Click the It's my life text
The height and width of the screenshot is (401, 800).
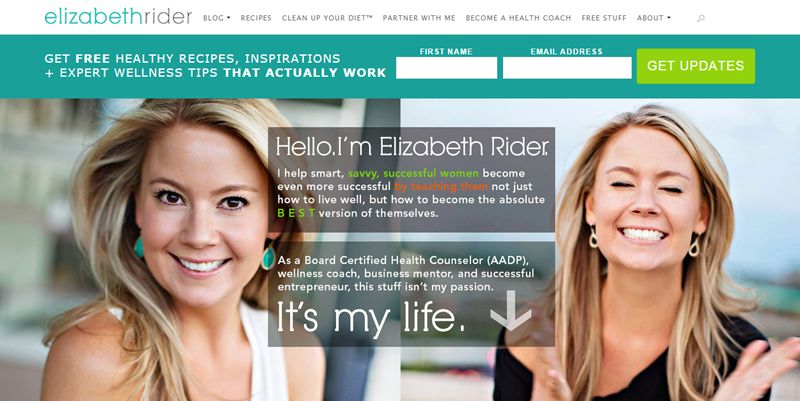pos(371,317)
